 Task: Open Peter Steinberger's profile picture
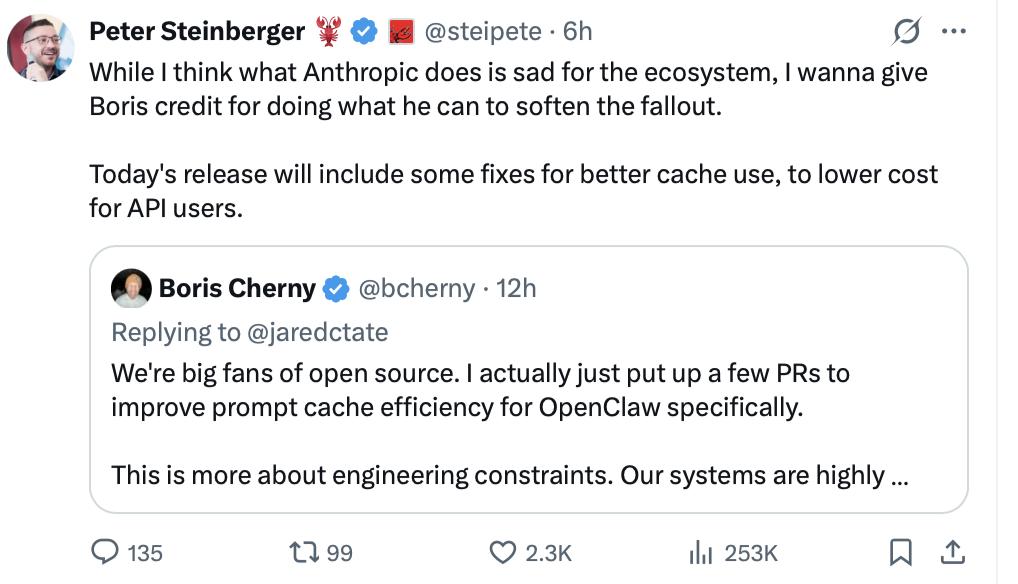[x=41, y=47]
